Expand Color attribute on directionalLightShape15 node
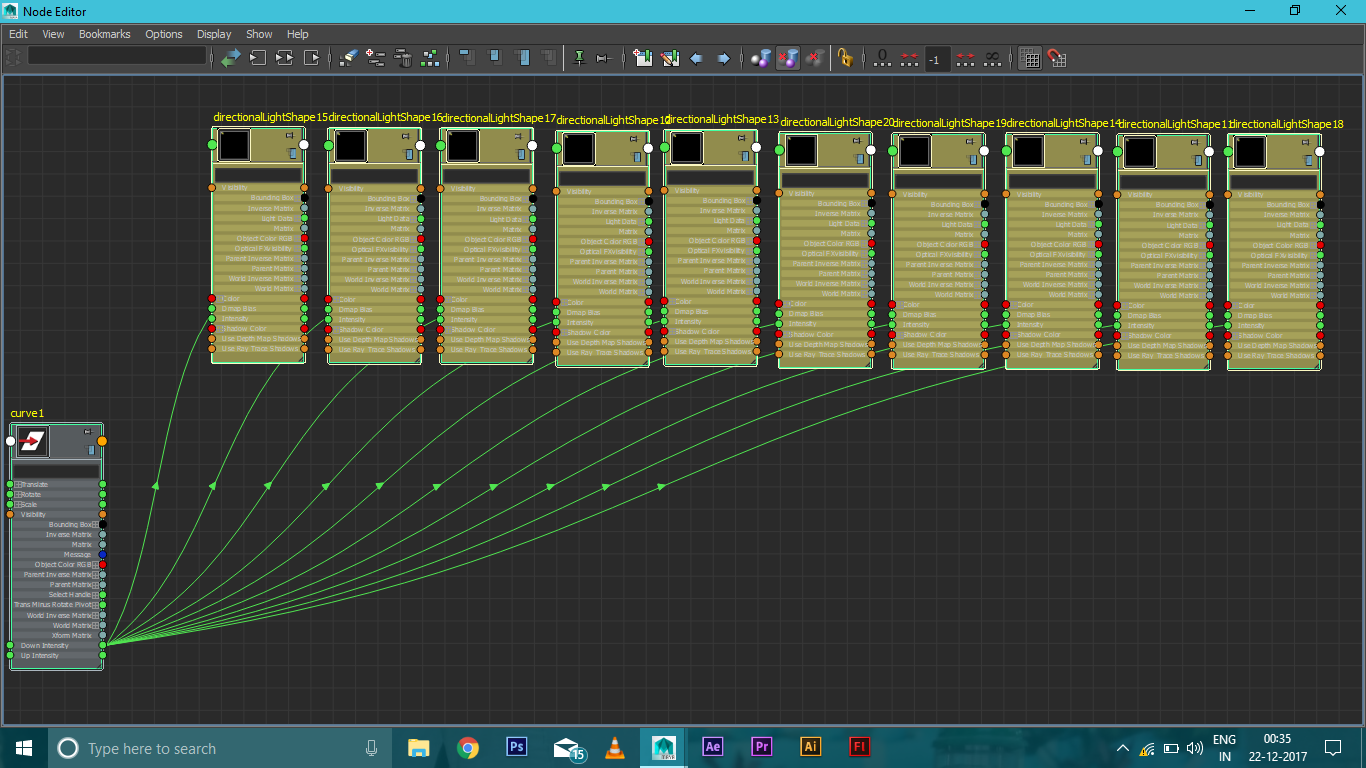Screen dimensions: 1366x768 (x=222, y=299)
